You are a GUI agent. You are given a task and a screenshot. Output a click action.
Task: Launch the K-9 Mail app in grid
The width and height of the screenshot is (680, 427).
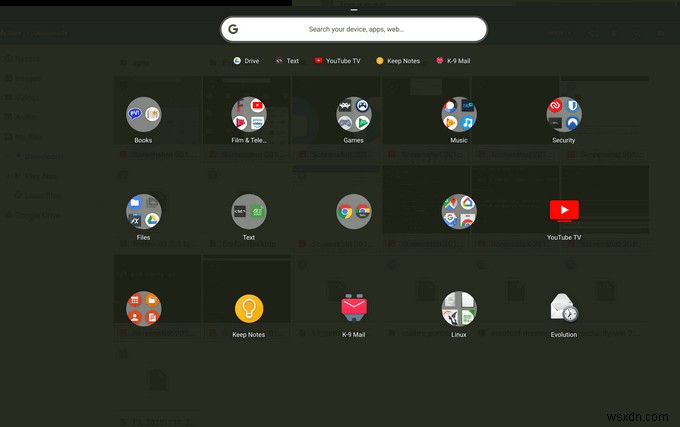(x=354, y=308)
